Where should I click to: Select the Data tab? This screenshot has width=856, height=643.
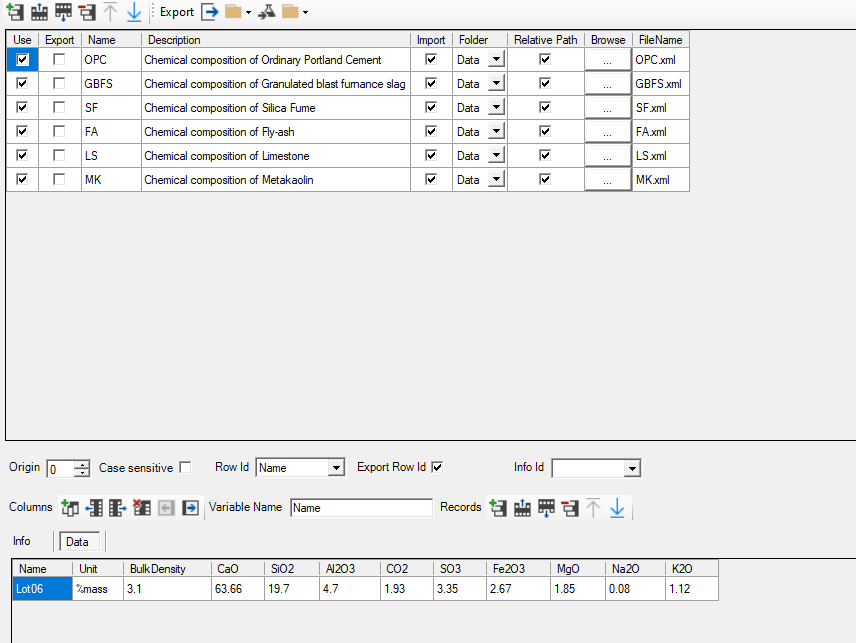click(x=77, y=542)
